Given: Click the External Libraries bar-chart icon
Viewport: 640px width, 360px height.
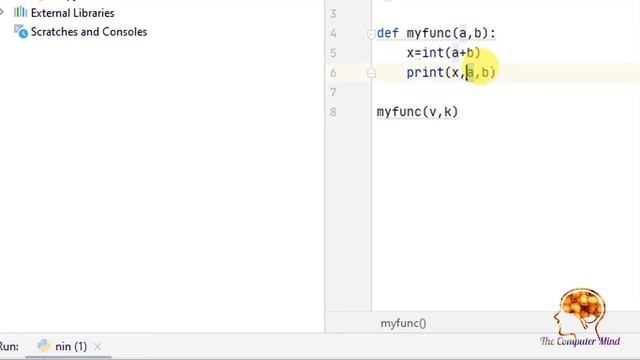Looking at the screenshot, I should (20, 12).
